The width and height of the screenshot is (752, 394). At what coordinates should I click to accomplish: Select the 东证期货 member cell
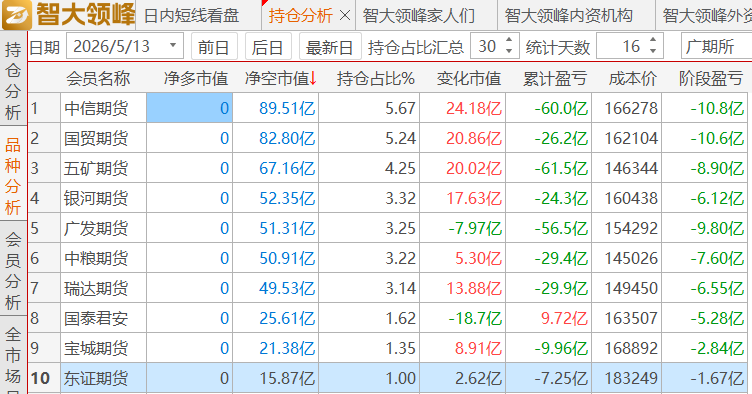[103, 378]
